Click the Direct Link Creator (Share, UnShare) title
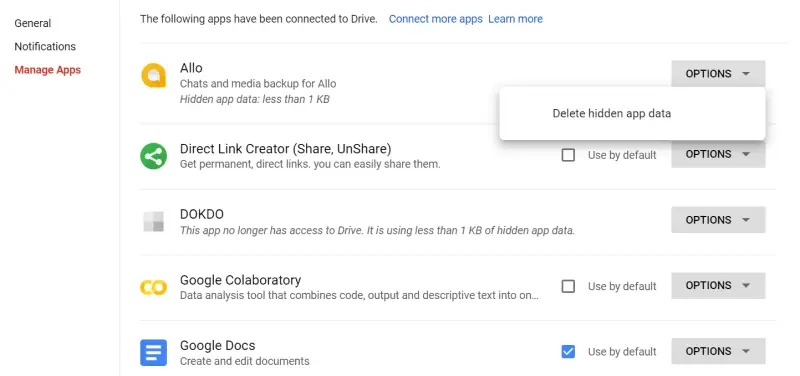This screenshot has width=800, height=376. click(286, 149)
